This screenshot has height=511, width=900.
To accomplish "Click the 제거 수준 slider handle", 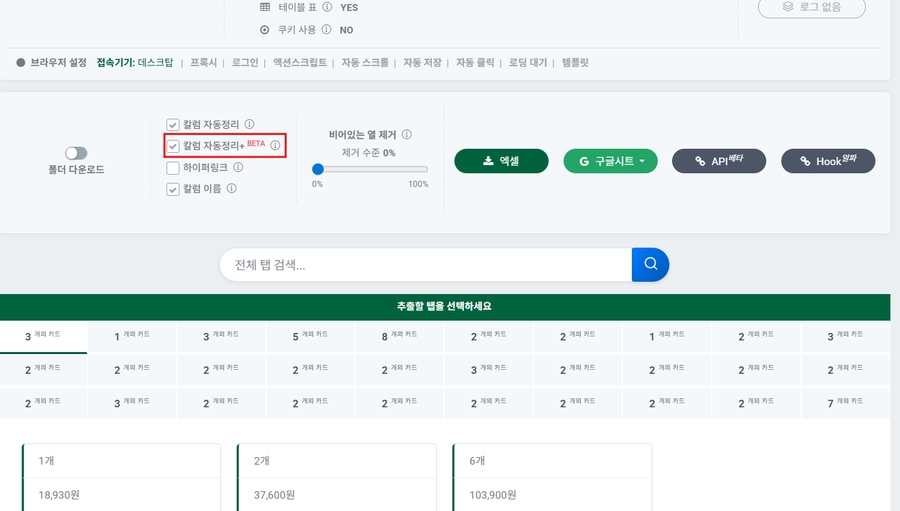I will 318,169.
